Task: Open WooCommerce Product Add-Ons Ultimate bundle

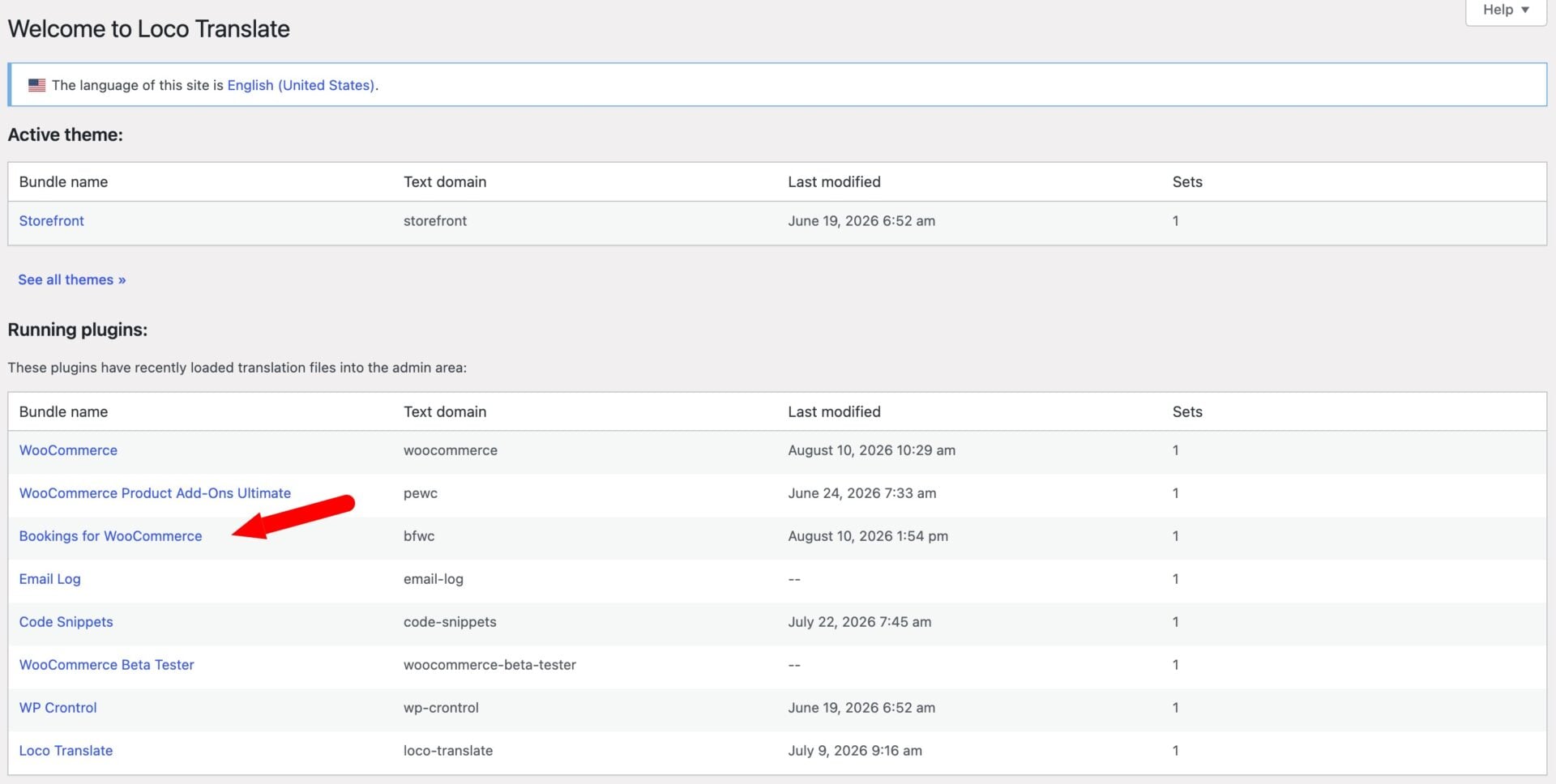Action: pyautogui.click(x=155, y=493)
